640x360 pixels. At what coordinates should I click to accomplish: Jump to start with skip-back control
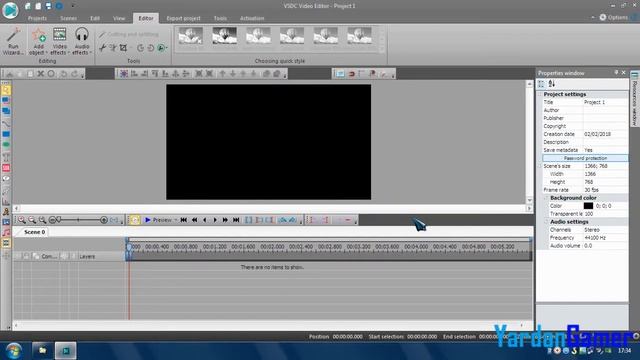(x=184, y=220)
